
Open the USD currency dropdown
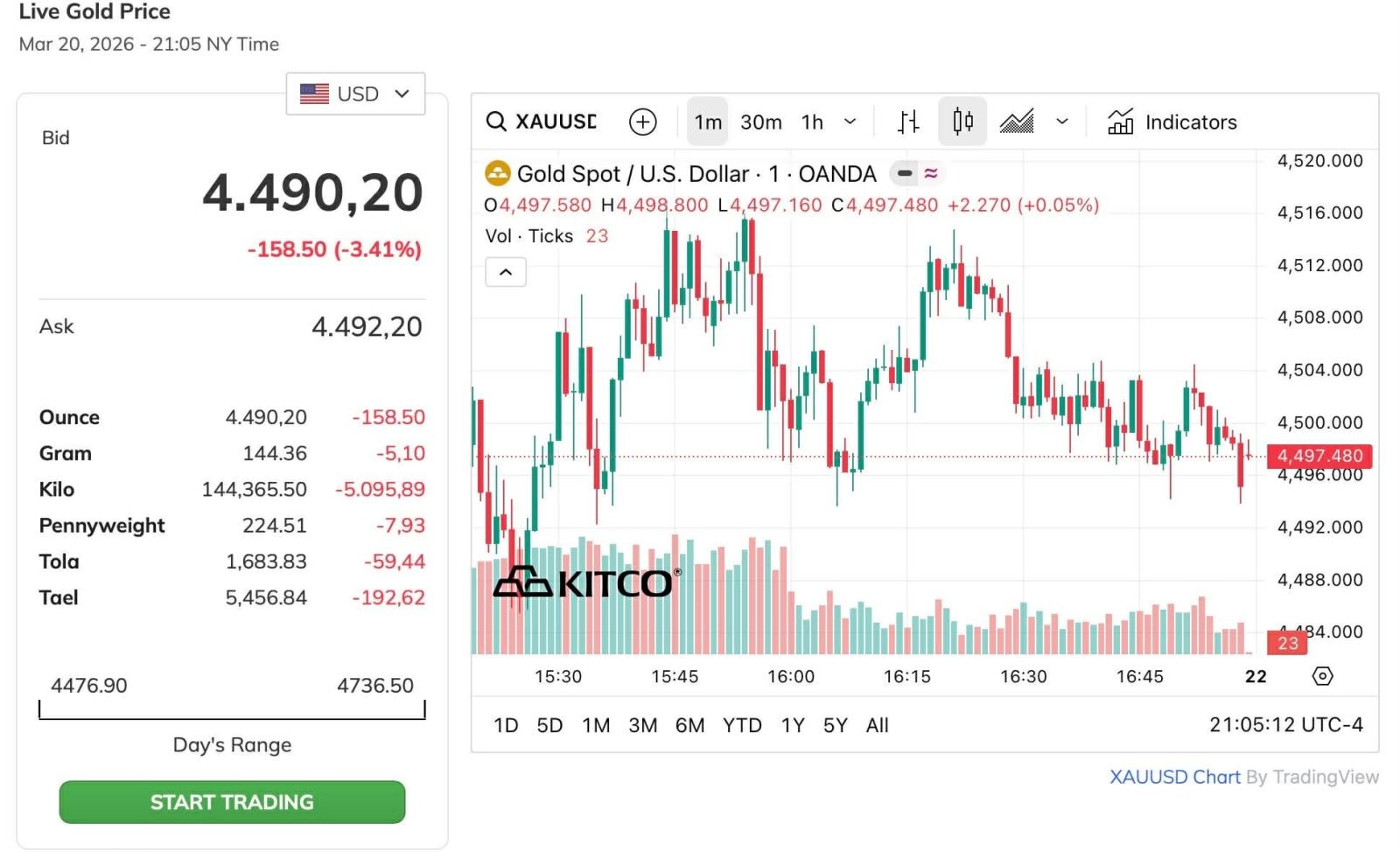coord(355,94)
